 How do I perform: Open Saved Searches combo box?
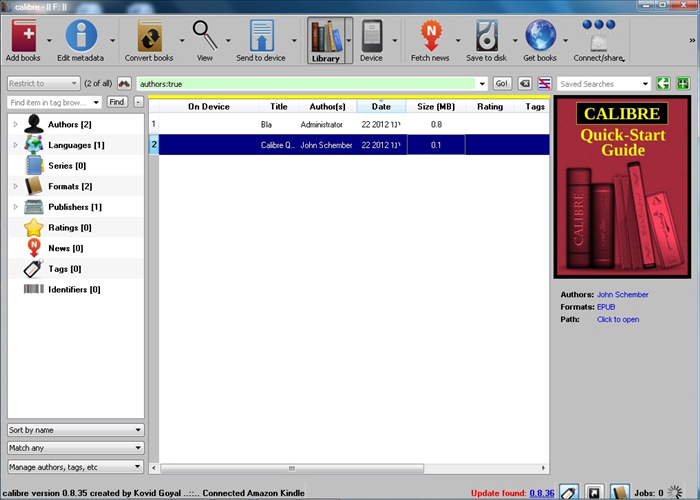604,83
